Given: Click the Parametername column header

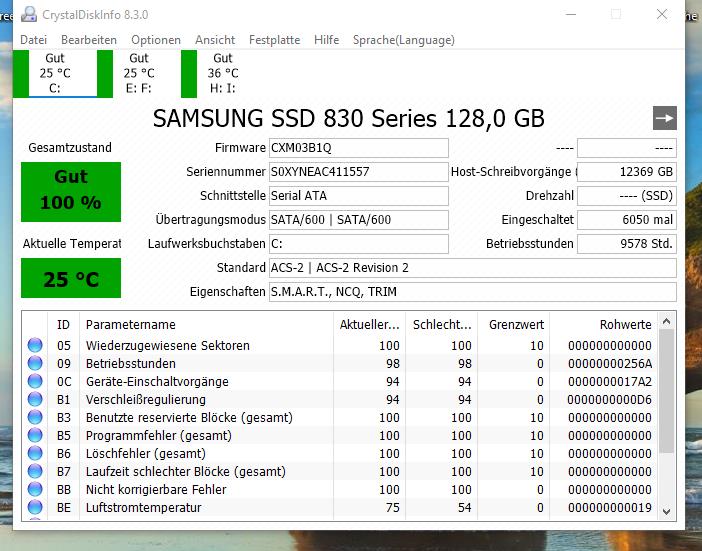Looking at the screenshot, I should click(206, 325).
